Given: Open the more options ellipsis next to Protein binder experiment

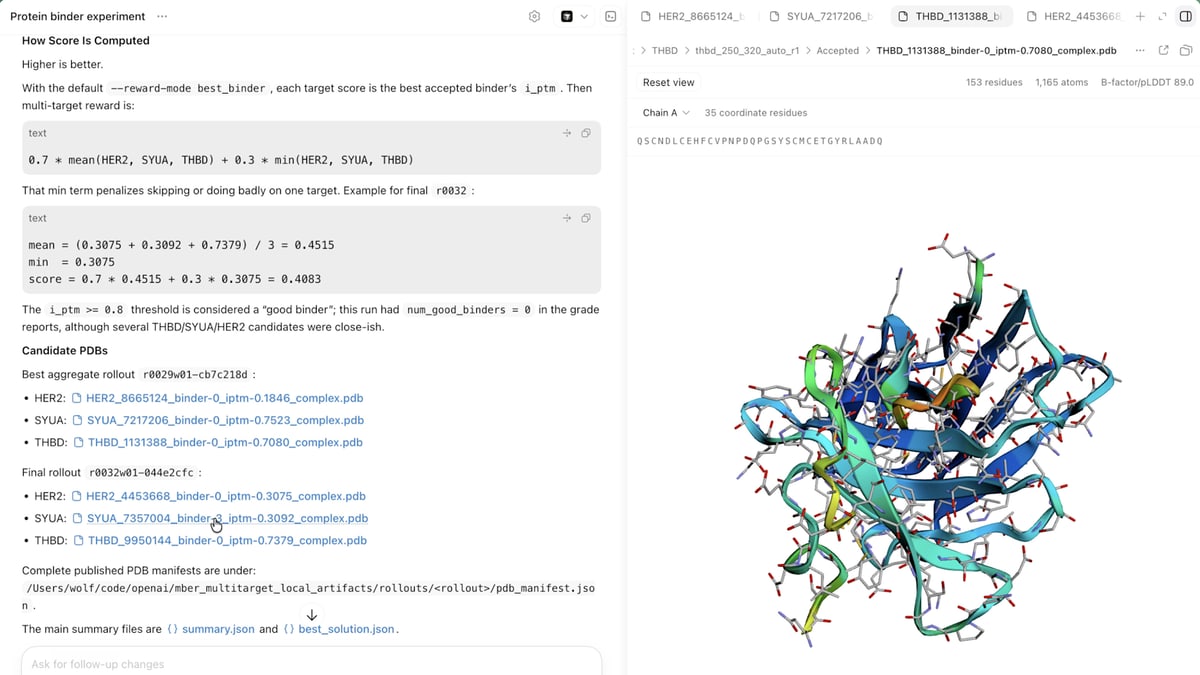Looking at the screenshot, I should point(162,17).
